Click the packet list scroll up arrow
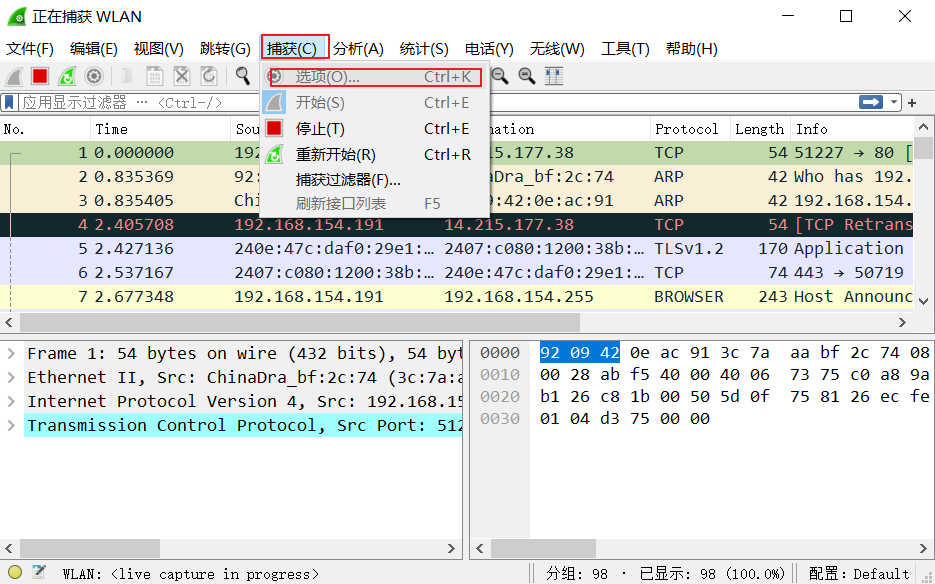Viewport: 935px width, 584px height. [923, 127]
